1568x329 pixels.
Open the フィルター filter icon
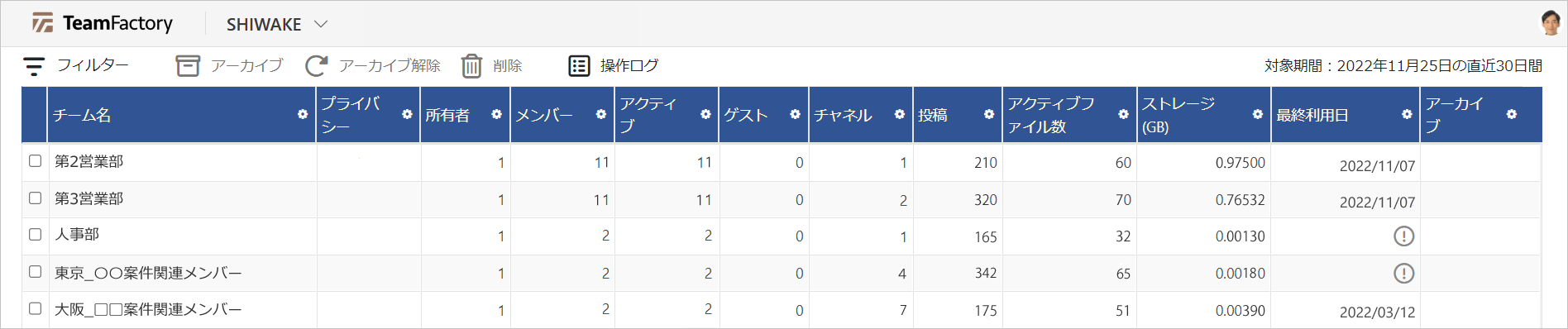coord(34,66)
